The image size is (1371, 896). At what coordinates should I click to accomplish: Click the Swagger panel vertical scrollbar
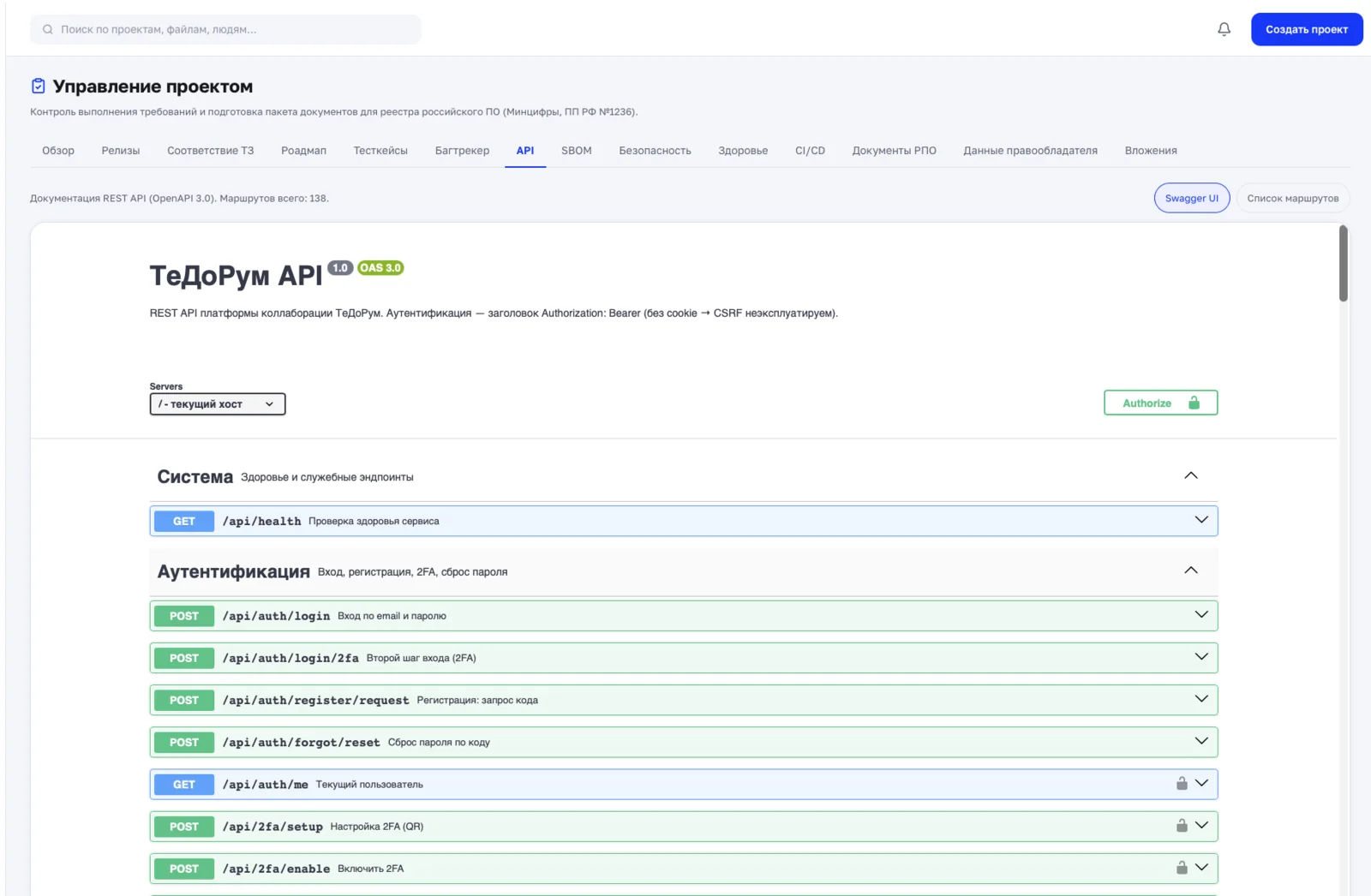coord(1343,263)
